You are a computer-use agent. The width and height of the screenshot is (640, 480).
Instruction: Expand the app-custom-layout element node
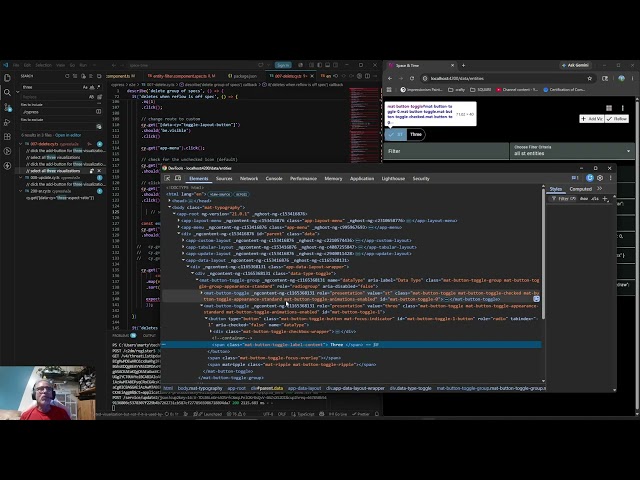coord(183,240)
